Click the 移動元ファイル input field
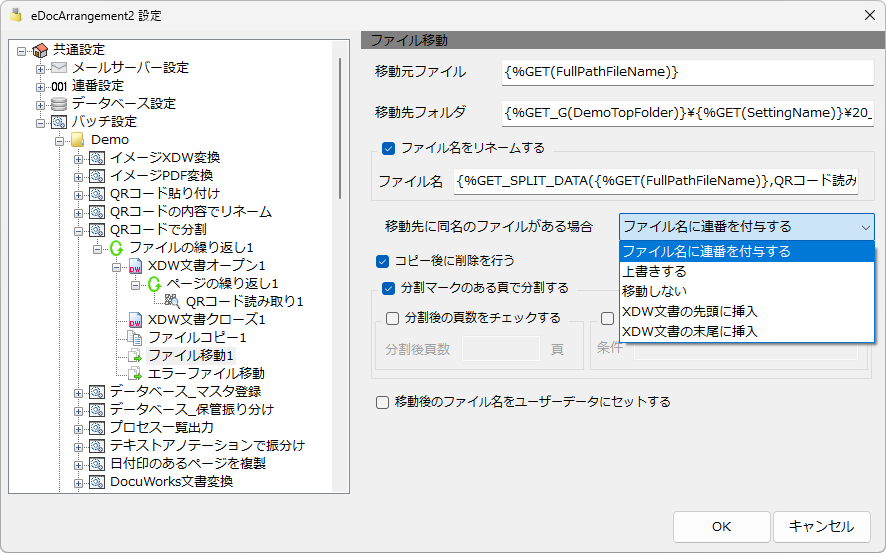 click(x=687, y=72)
